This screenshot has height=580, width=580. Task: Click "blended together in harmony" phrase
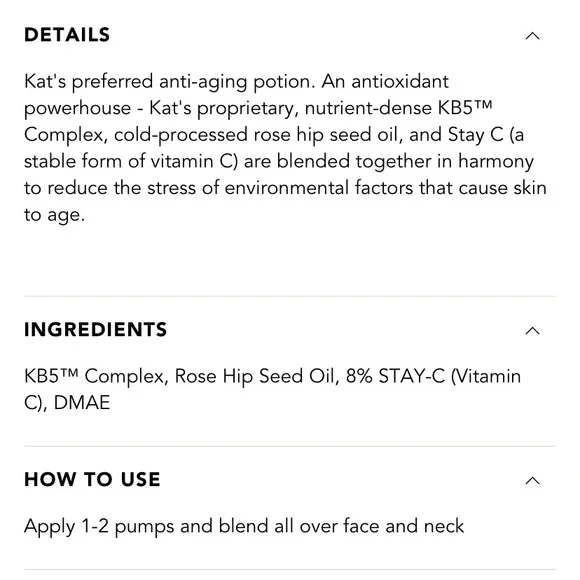[405, 162]
